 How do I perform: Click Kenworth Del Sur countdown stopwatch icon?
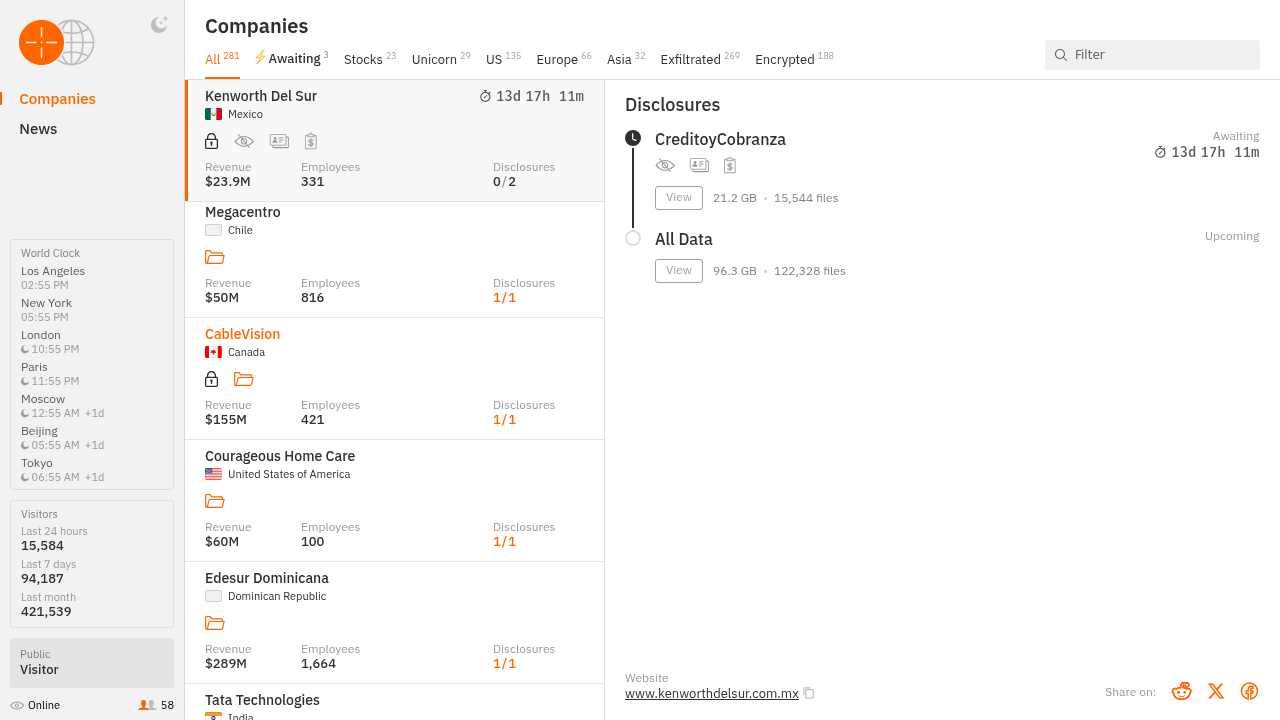click(x=486, y=96)
